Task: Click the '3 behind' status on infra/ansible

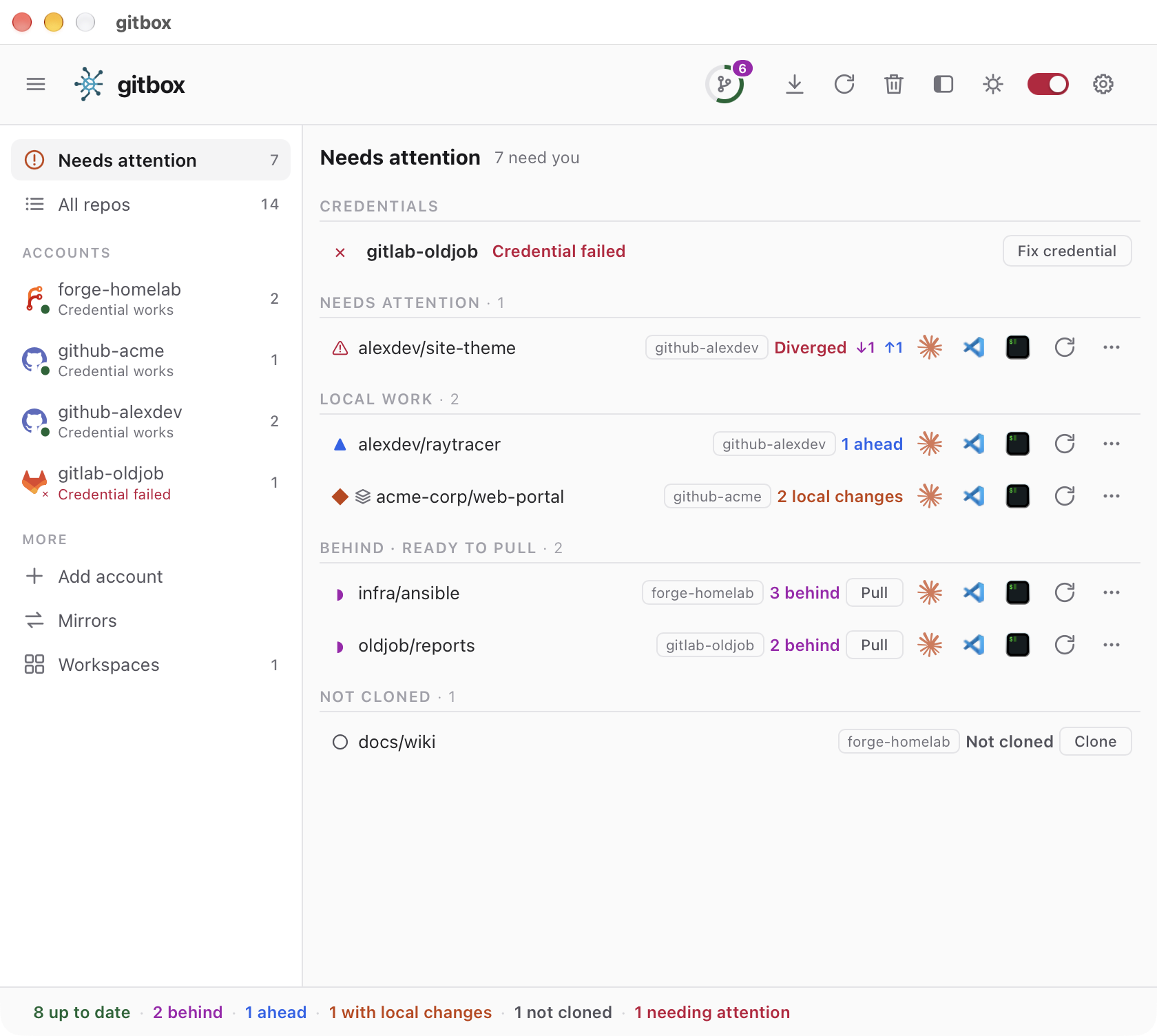Action: click(804, 592)
